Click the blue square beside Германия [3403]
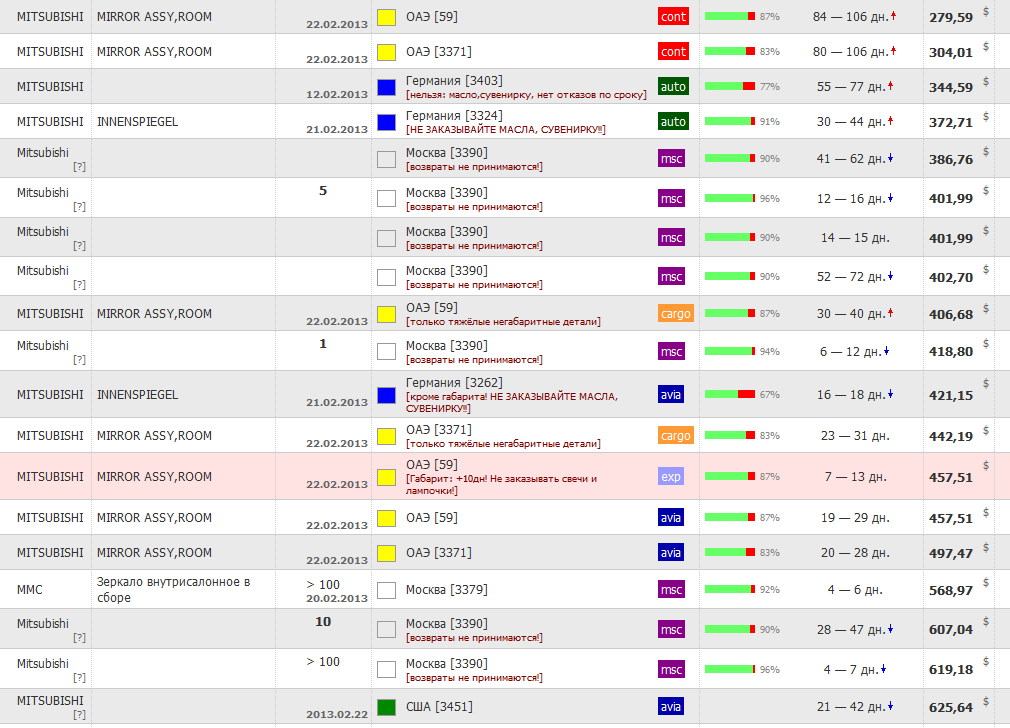This screenshot has height=728, width=1010. 386,87
